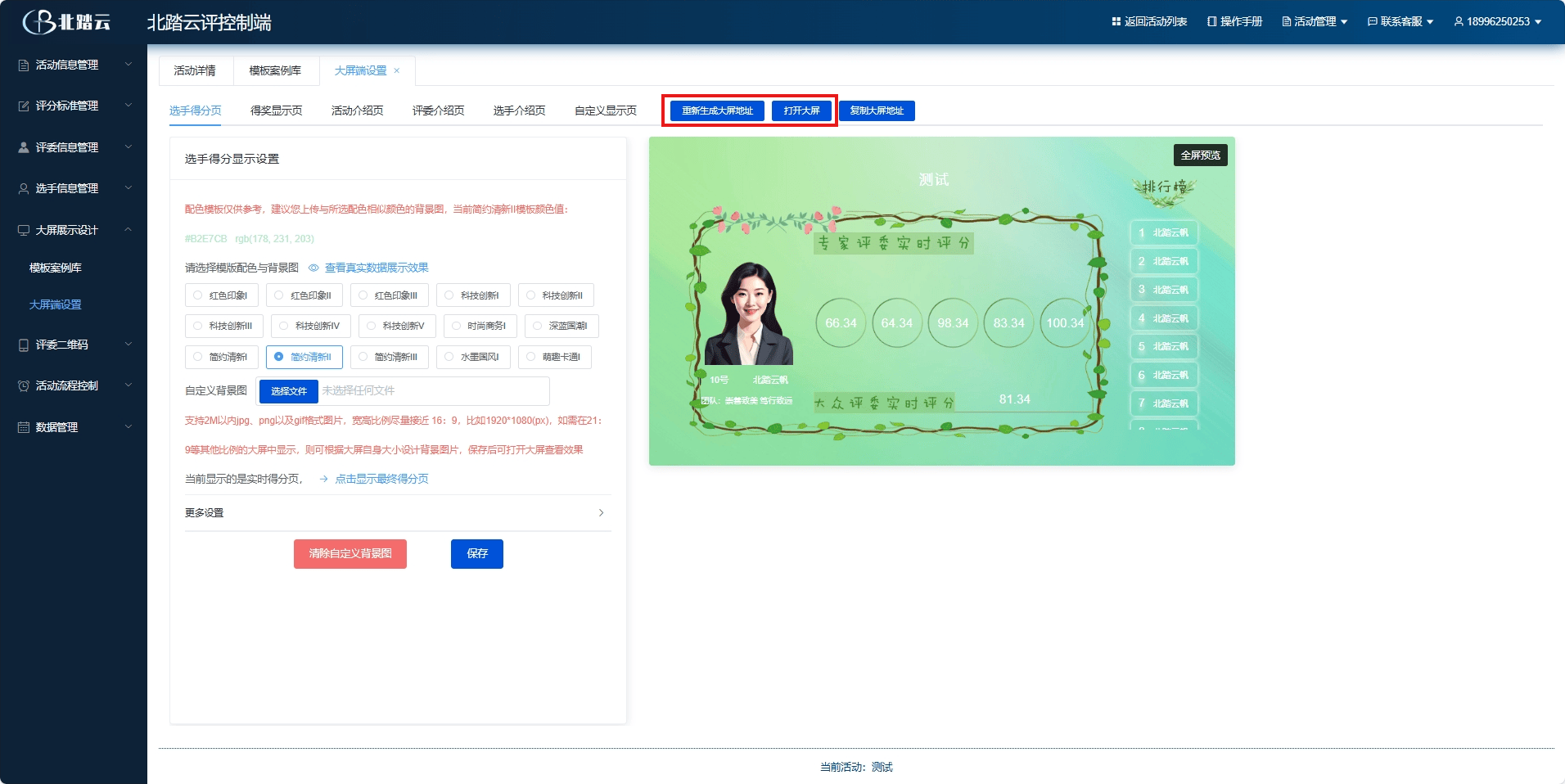Viewport: 1565px width, 784px height.
Task: Close the 大屏端设置 tab with its x icon
Action: [x=397, y=71]
